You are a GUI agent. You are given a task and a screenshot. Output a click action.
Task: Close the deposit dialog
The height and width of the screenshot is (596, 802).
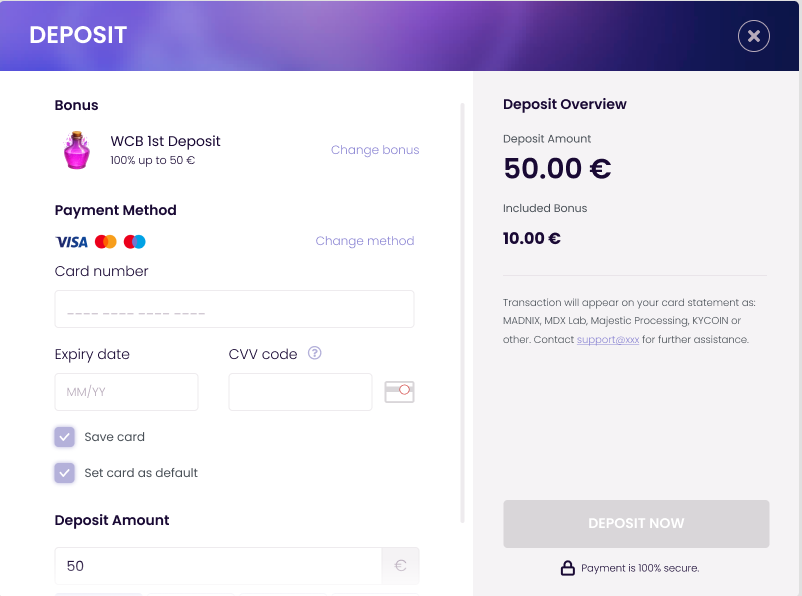coord(753,36)
